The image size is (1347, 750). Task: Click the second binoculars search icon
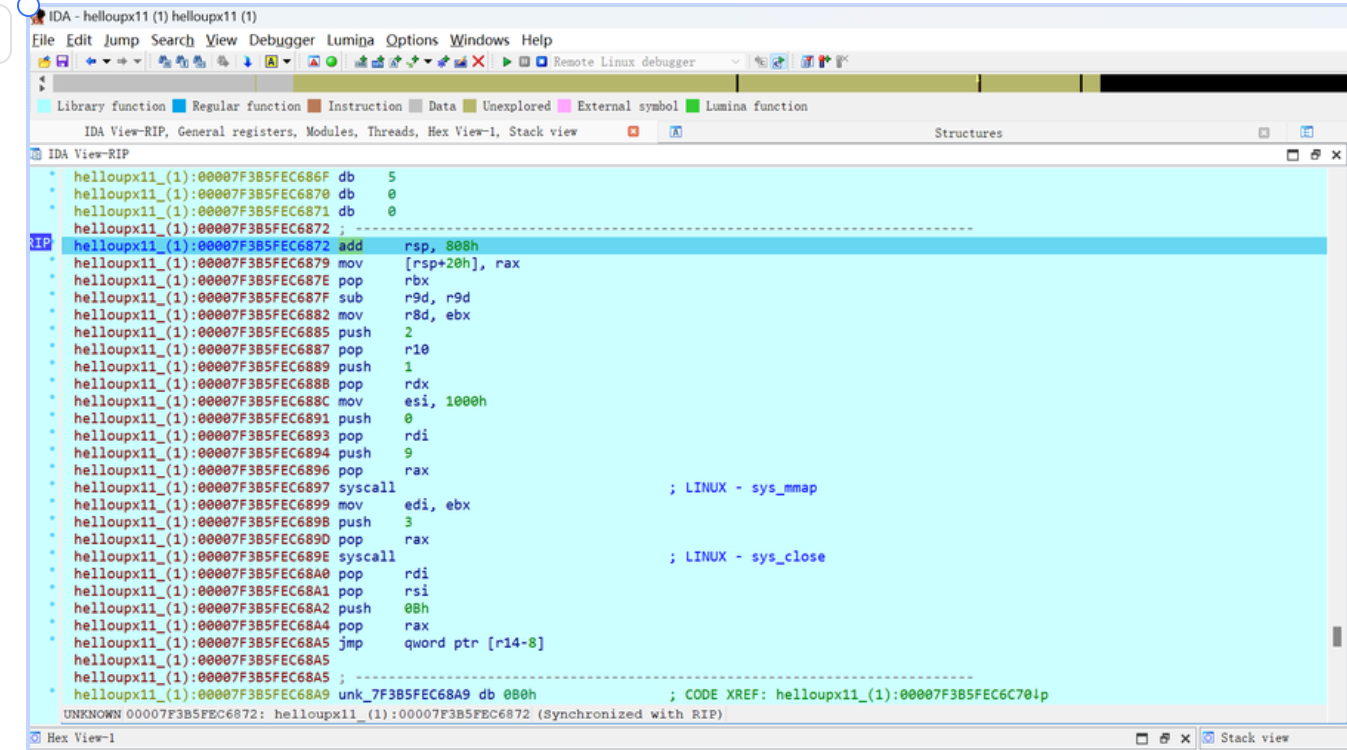182,62
